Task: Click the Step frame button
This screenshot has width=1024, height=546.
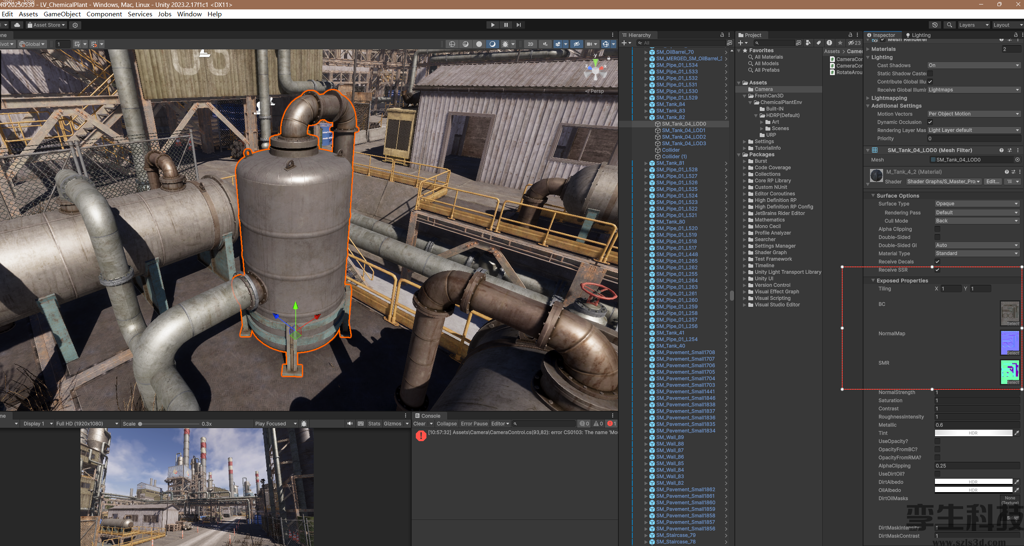Action: click(x=519, y=25)
